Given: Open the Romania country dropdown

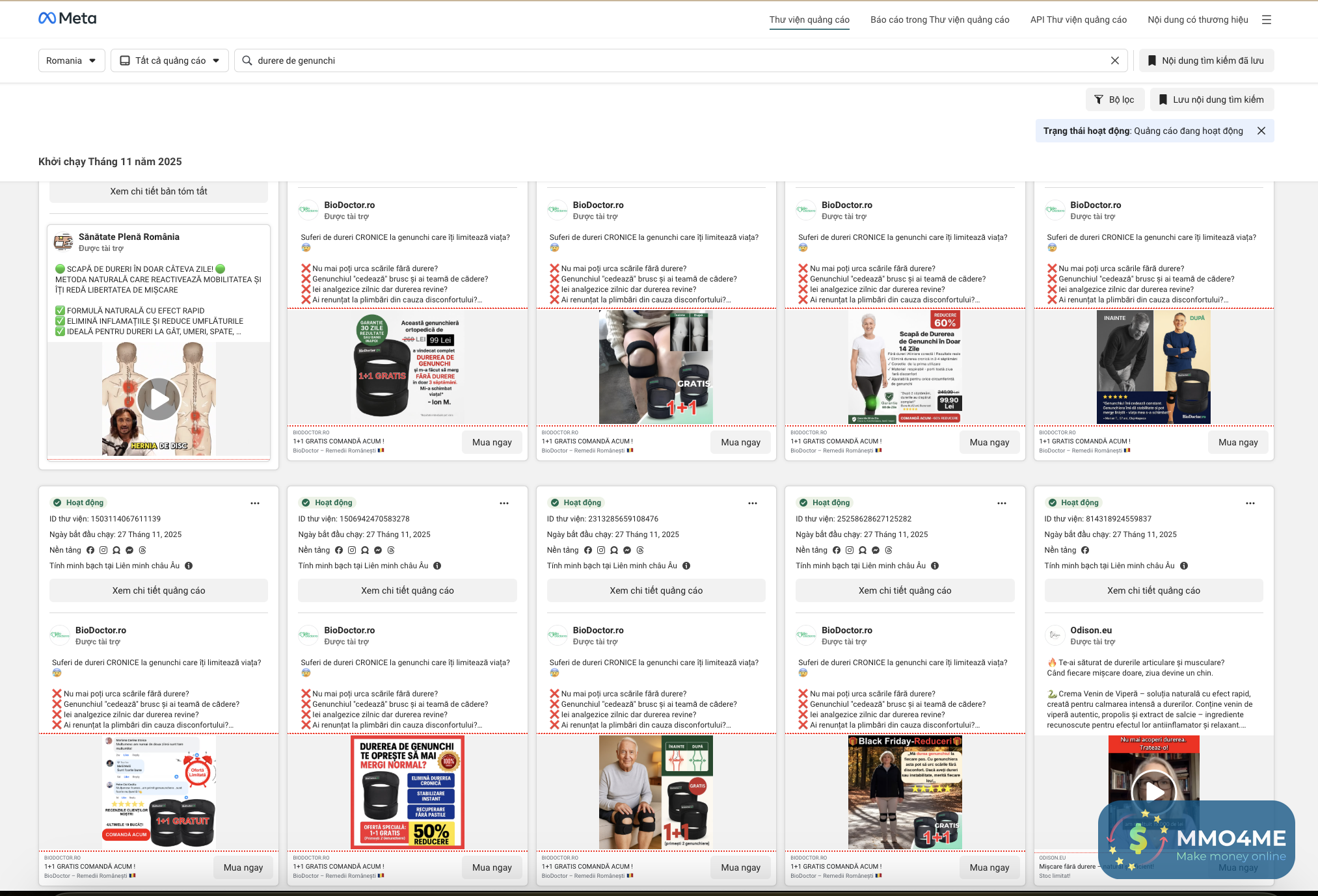Looking at the screenshot, I should (72, 60).
